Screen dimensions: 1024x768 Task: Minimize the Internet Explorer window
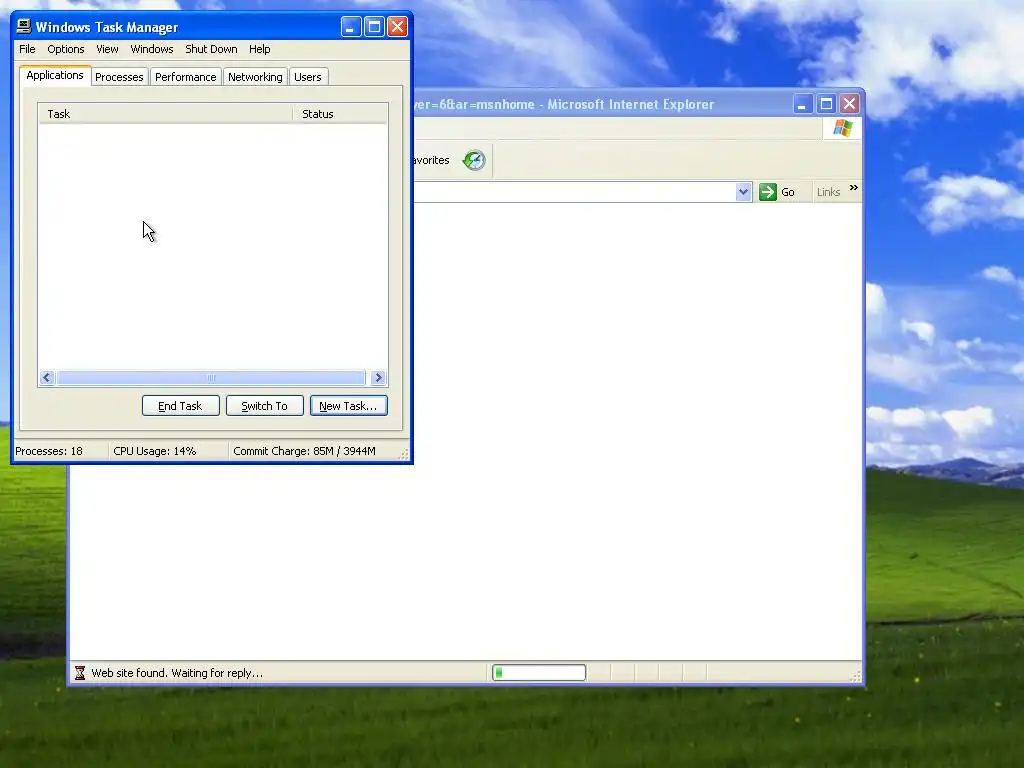pyautogui.click(x=803, y=104)
